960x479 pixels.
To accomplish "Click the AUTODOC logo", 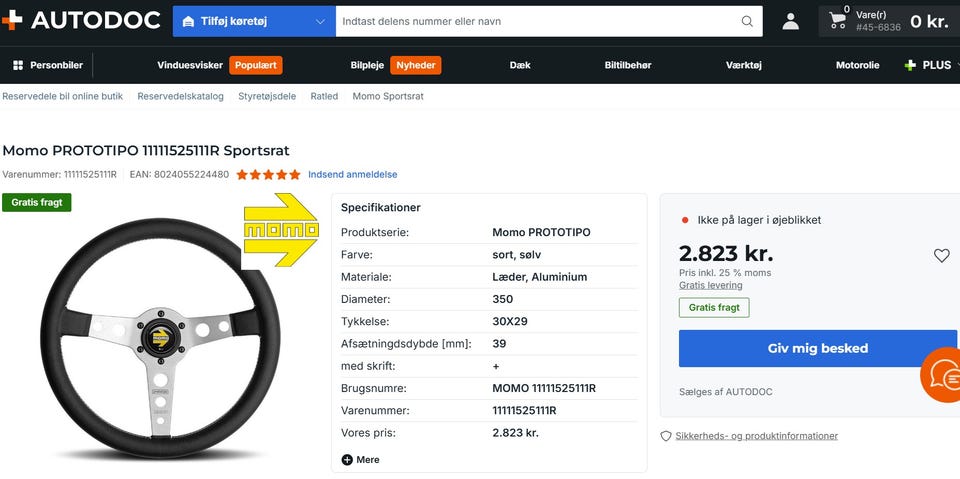I will click(x=81, y=20).
